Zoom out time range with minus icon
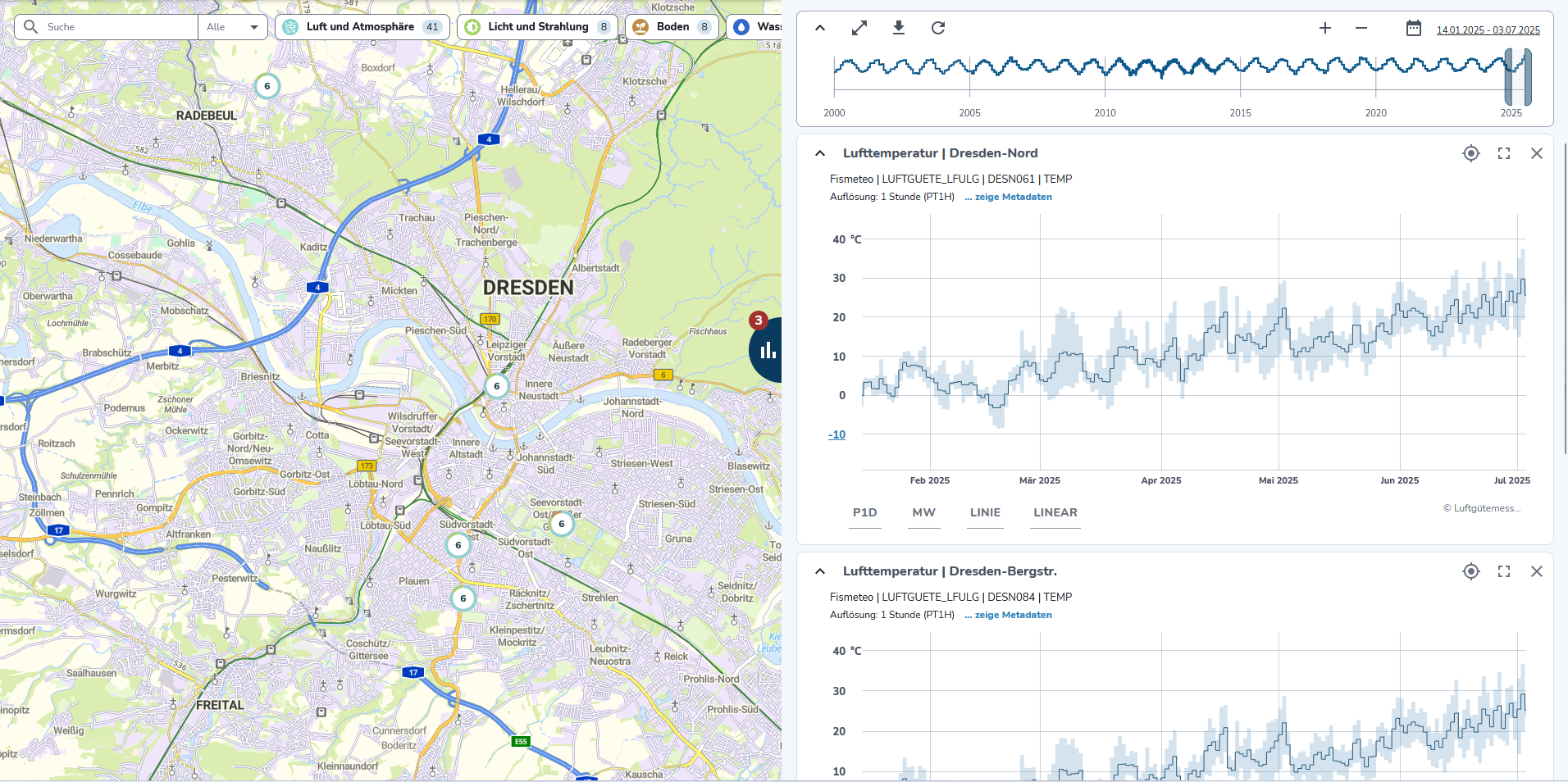The height and width of the screenshot is (782, 1568). point(1361,28)
